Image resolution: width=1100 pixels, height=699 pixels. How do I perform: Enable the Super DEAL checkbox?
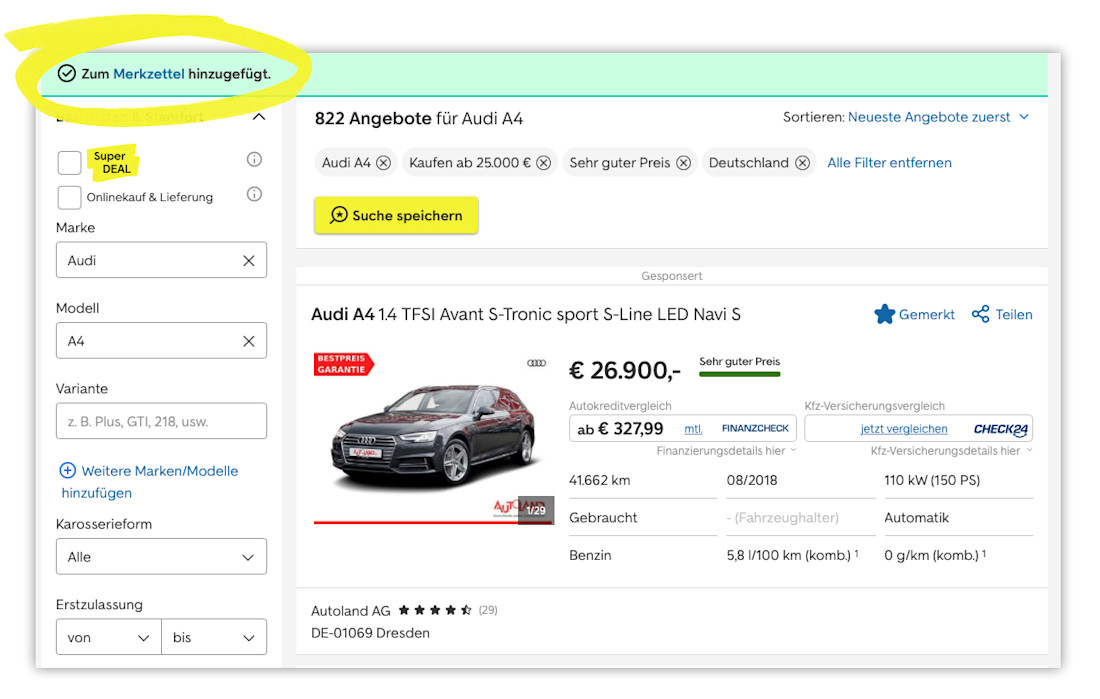tap(69, 163)
